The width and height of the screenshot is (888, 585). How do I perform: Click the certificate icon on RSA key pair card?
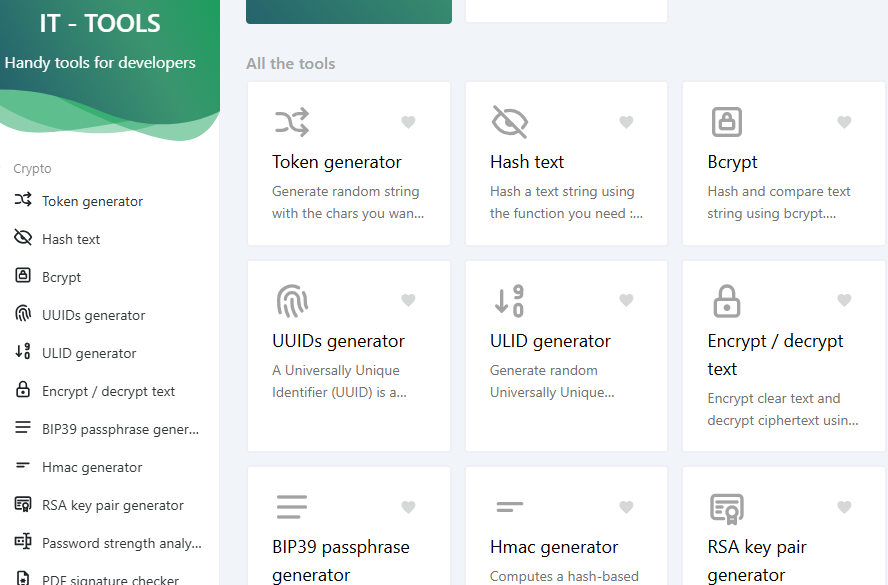[726, 508]
